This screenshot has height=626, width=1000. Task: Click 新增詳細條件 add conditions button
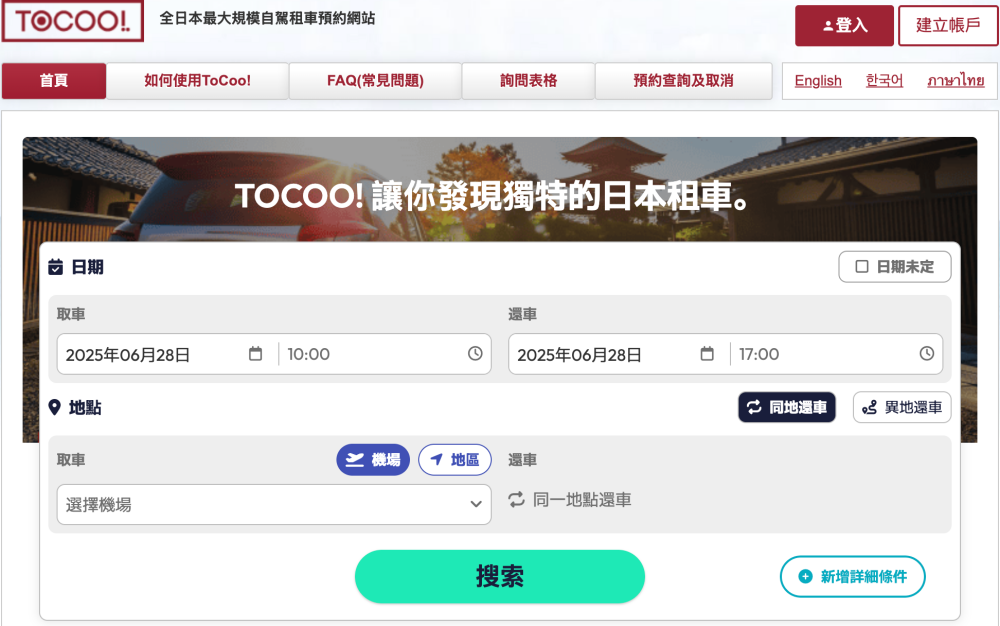coord(853,576)
